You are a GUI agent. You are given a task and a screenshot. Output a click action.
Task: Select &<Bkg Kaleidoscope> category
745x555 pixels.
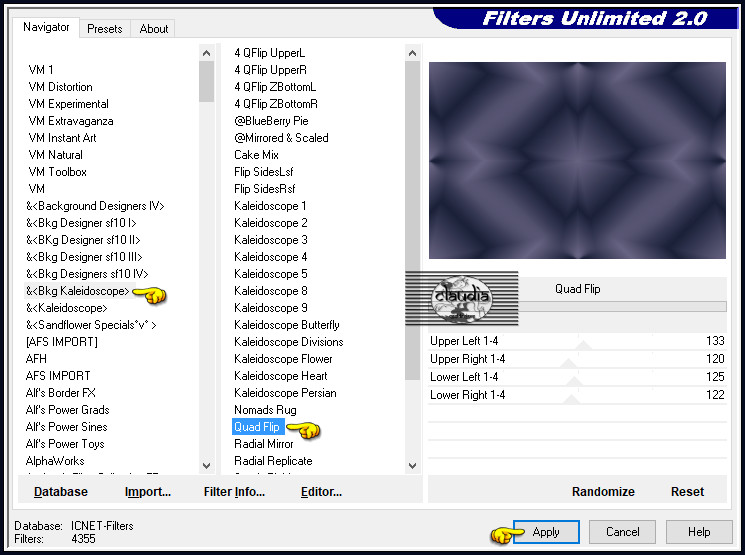coord(78,291)
